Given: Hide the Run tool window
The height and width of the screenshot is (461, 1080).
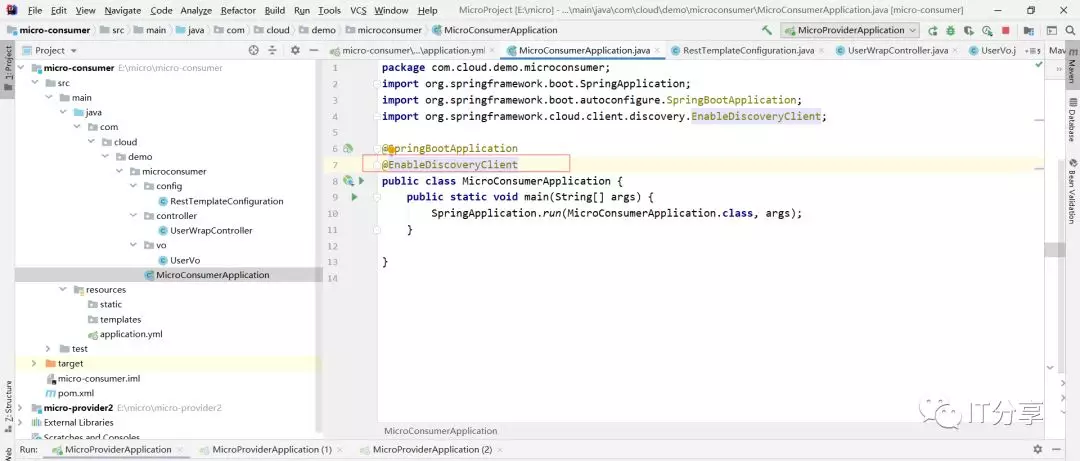Looking at the screenshot, I should [1058, 449].
